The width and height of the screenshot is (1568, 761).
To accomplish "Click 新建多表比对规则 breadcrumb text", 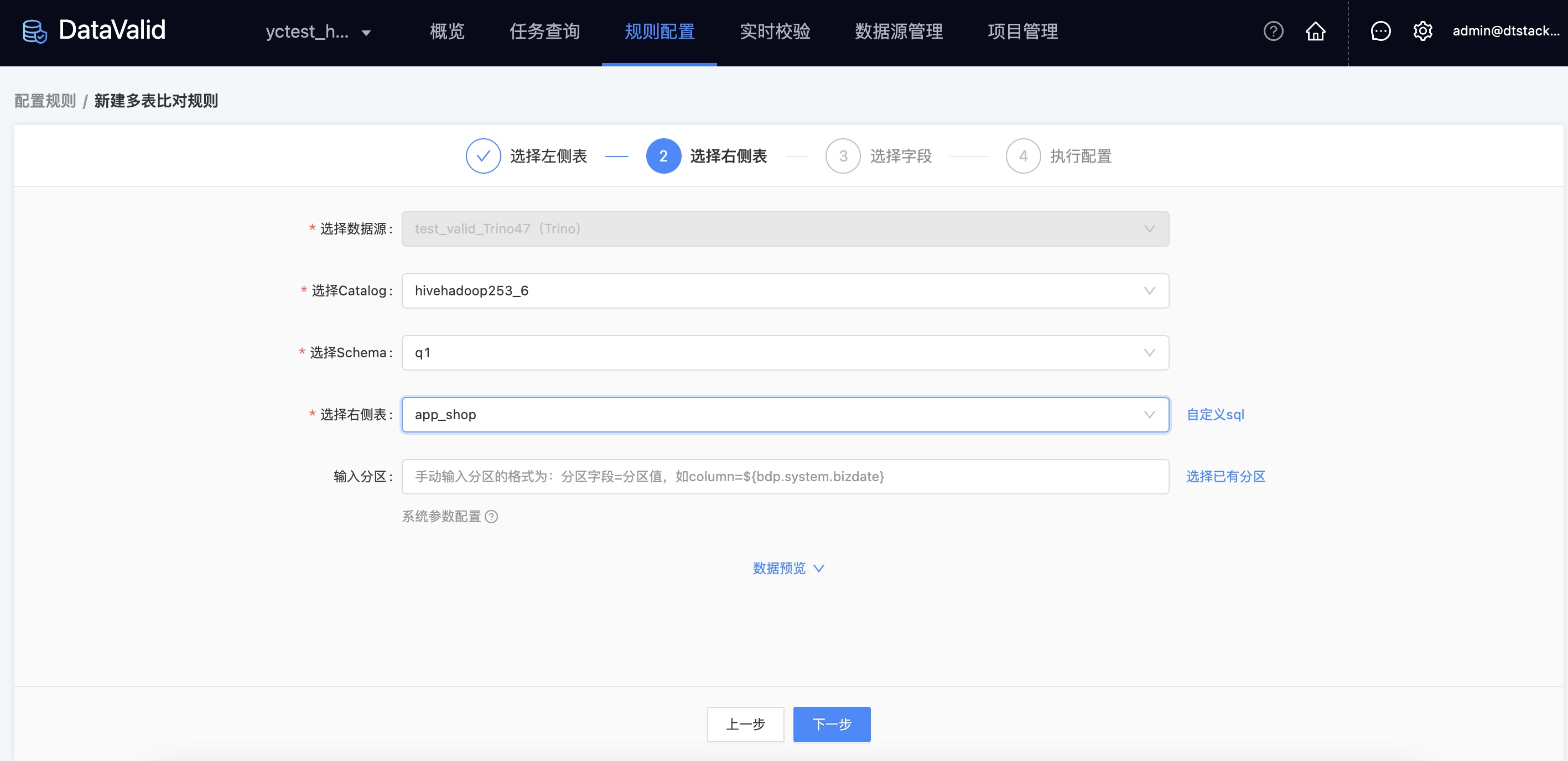I will point(156,101).
